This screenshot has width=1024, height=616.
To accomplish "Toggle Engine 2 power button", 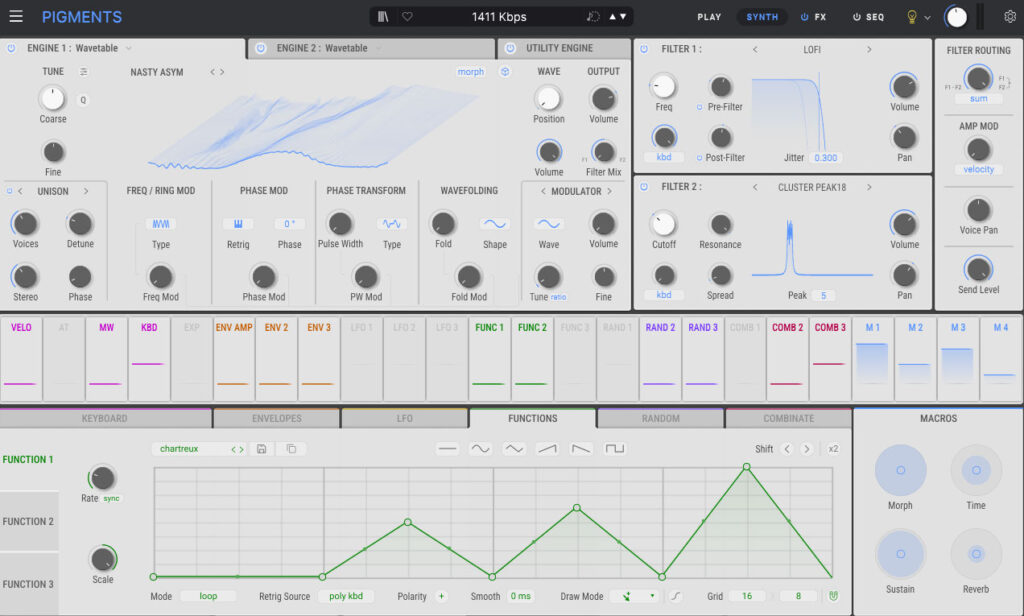I will pos(261,48).
